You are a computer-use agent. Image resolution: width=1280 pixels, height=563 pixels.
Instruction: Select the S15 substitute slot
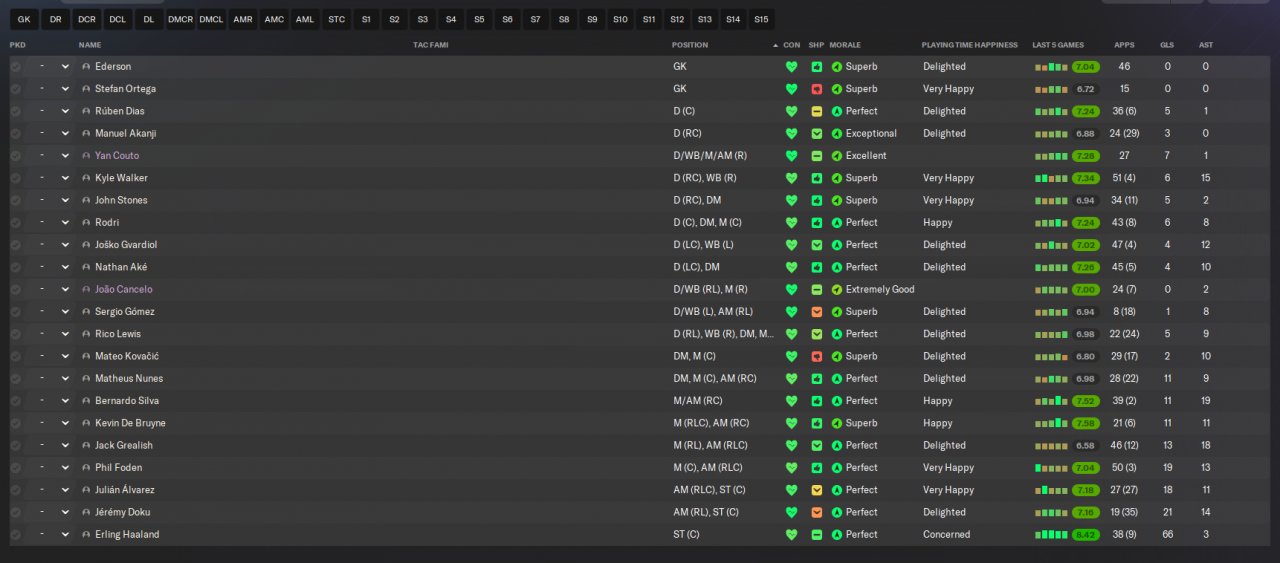coord(761,19)
